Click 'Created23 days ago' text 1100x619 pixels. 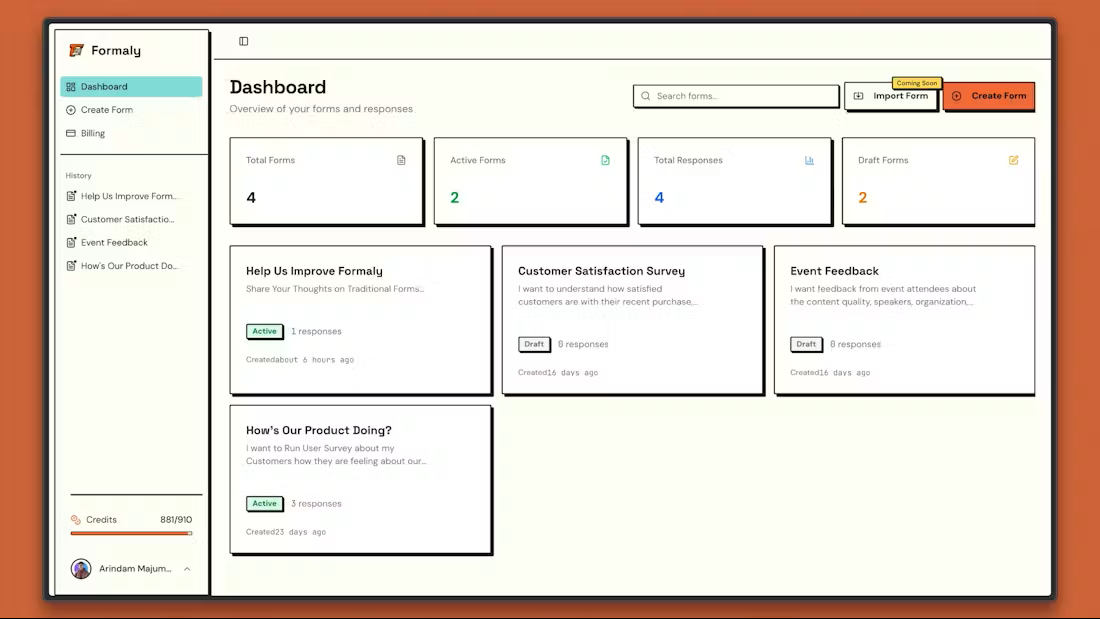point(286,532)
